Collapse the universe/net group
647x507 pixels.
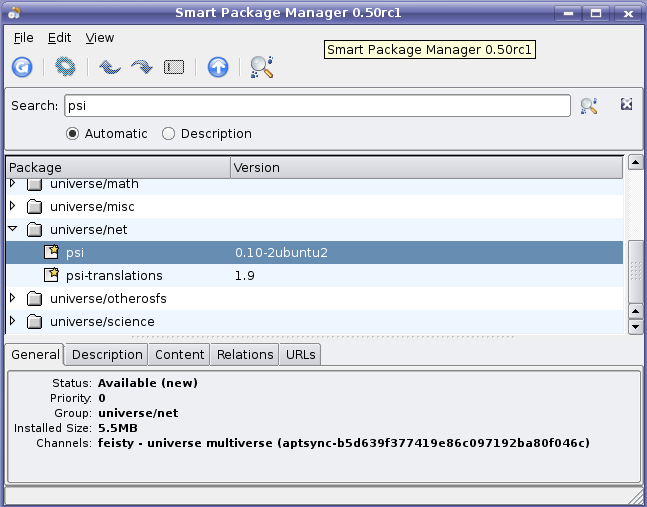point(13,228)
